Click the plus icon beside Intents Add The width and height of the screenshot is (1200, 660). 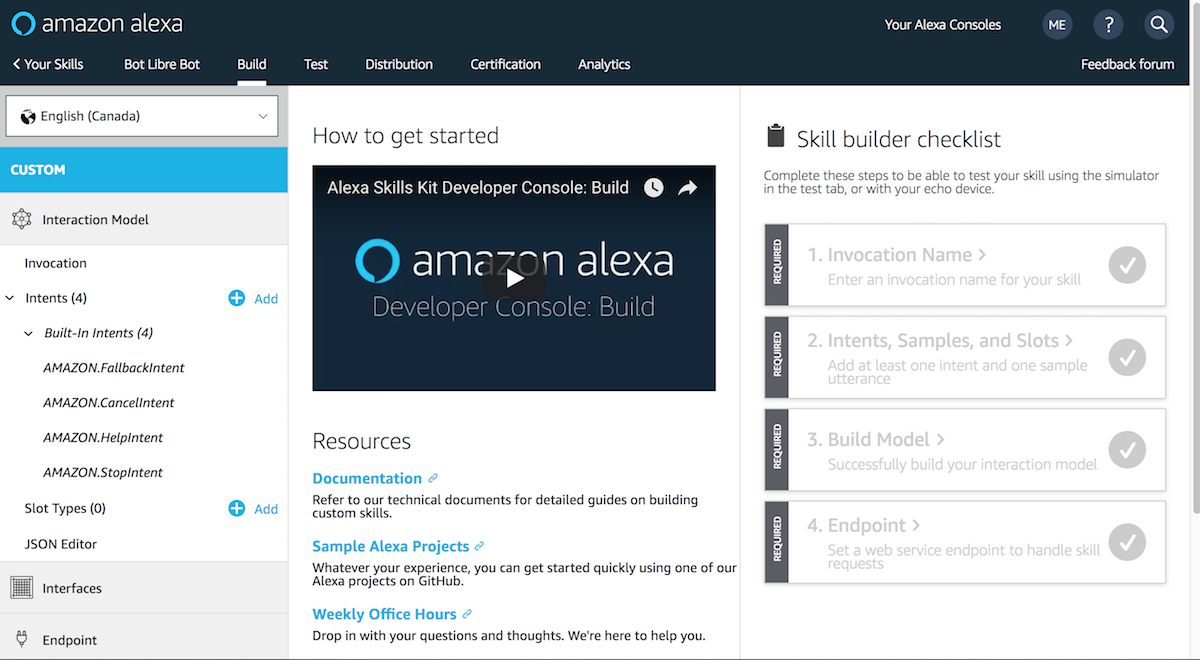click(237, 298)
